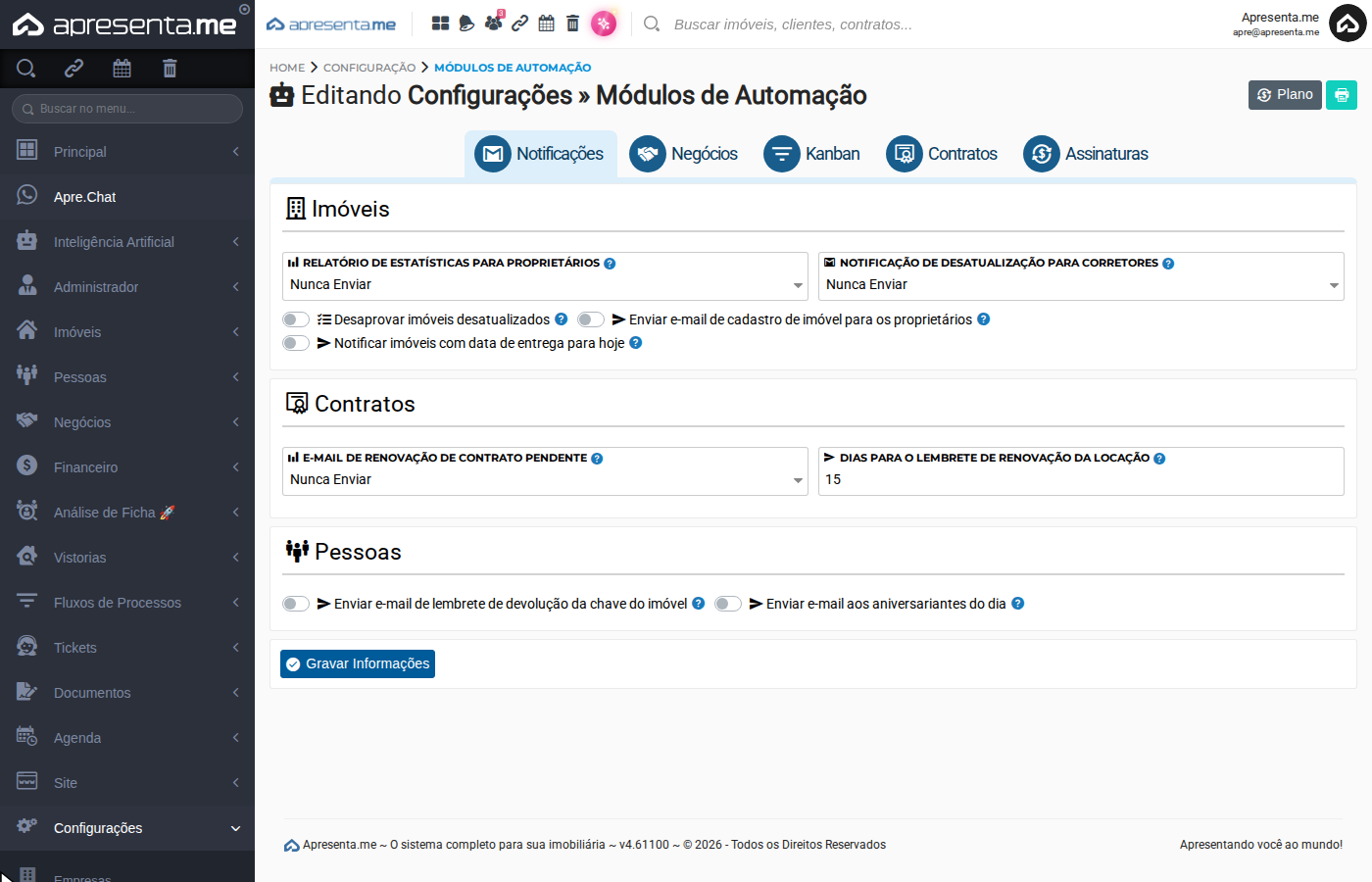Open help for Relatório de Estatísticas field

pos(610,264)
